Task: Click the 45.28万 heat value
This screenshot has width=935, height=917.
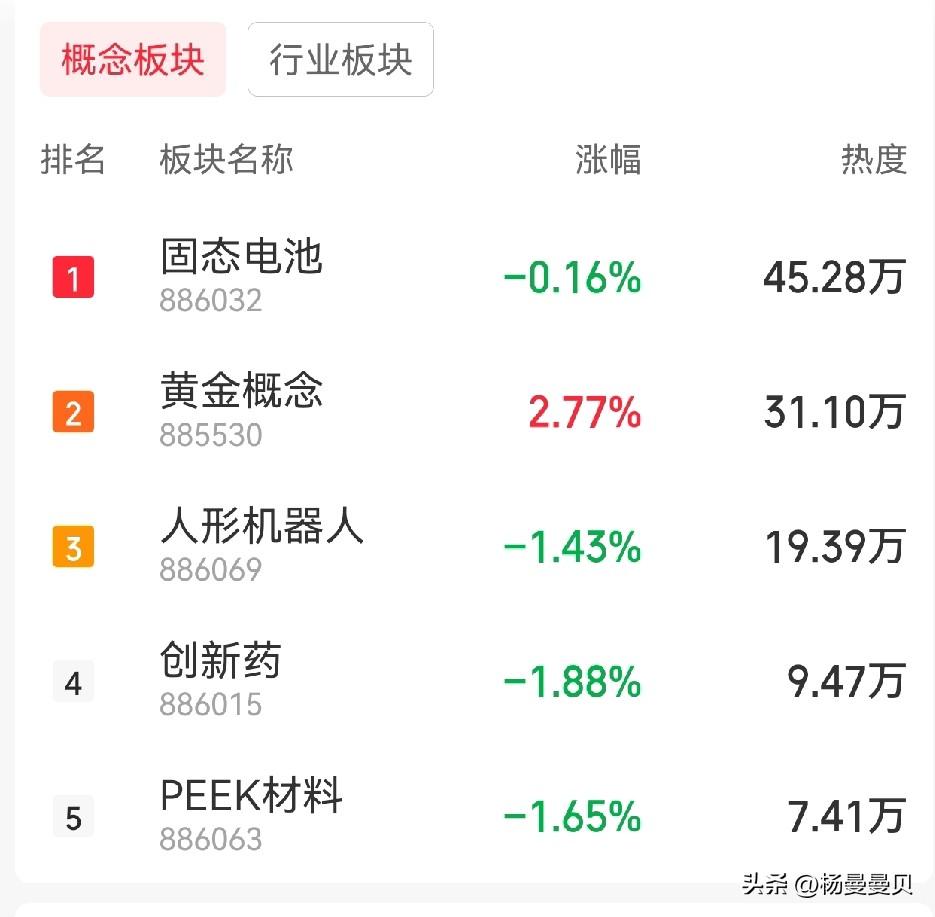Action: pyautogui.click(x=835, y=277)
